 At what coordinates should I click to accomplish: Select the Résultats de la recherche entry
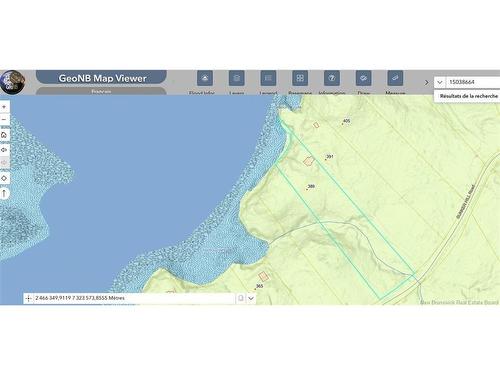pyautogui.click(x=468, y=96)
